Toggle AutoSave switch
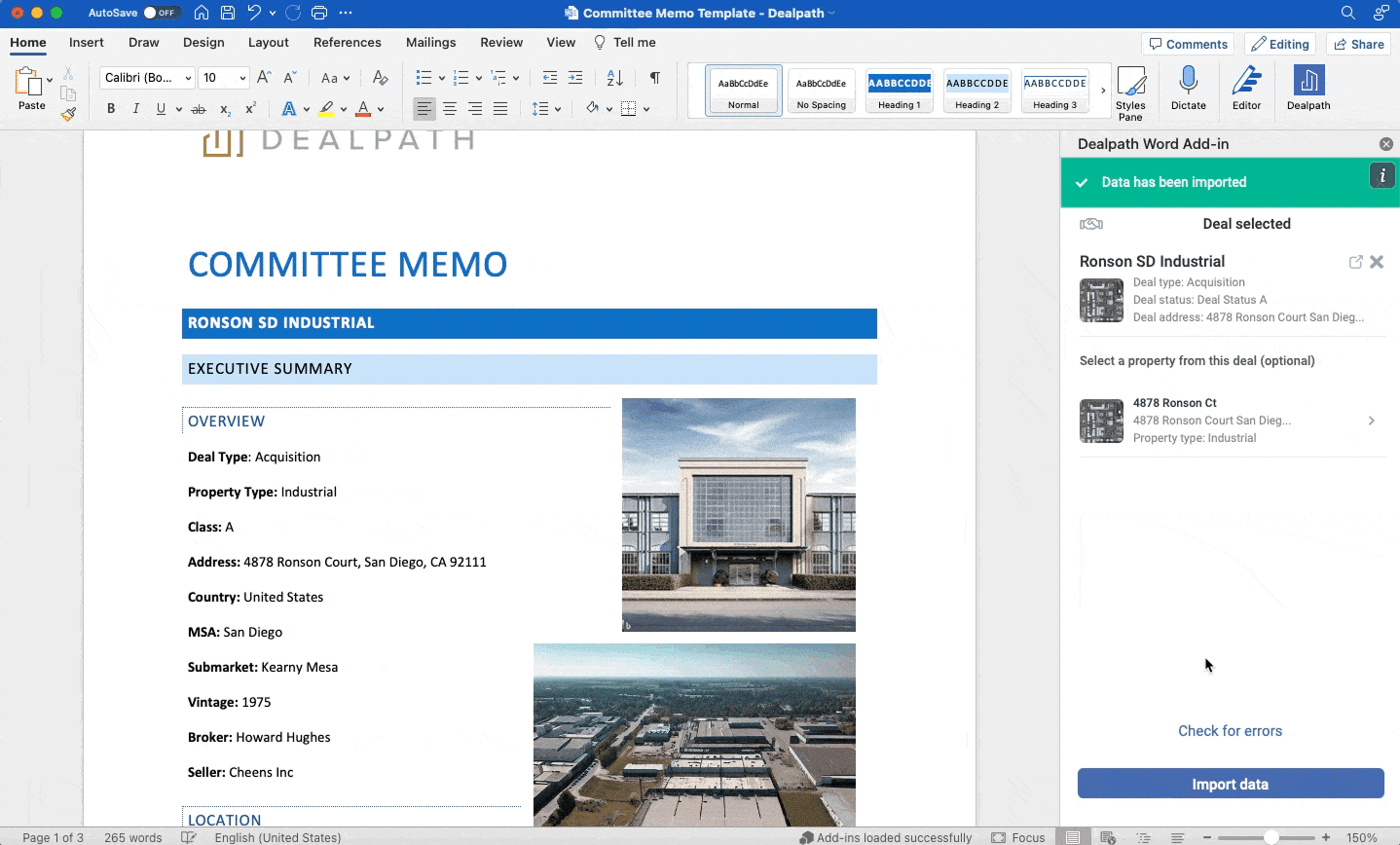This screenshot has width=1400, height=845. click(162, 13)
